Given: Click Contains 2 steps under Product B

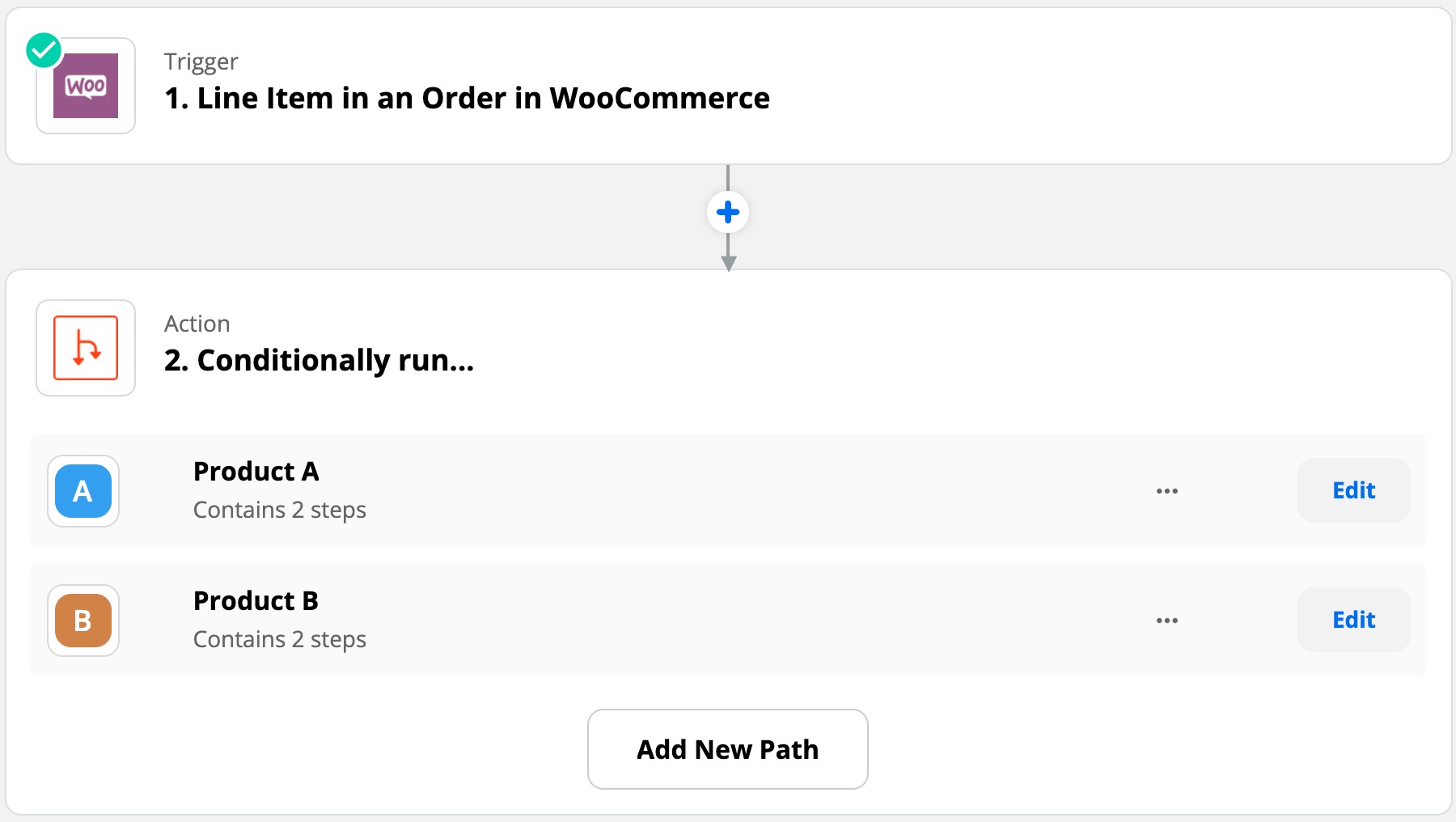Looking at the screenshot, I should [279, 640].
